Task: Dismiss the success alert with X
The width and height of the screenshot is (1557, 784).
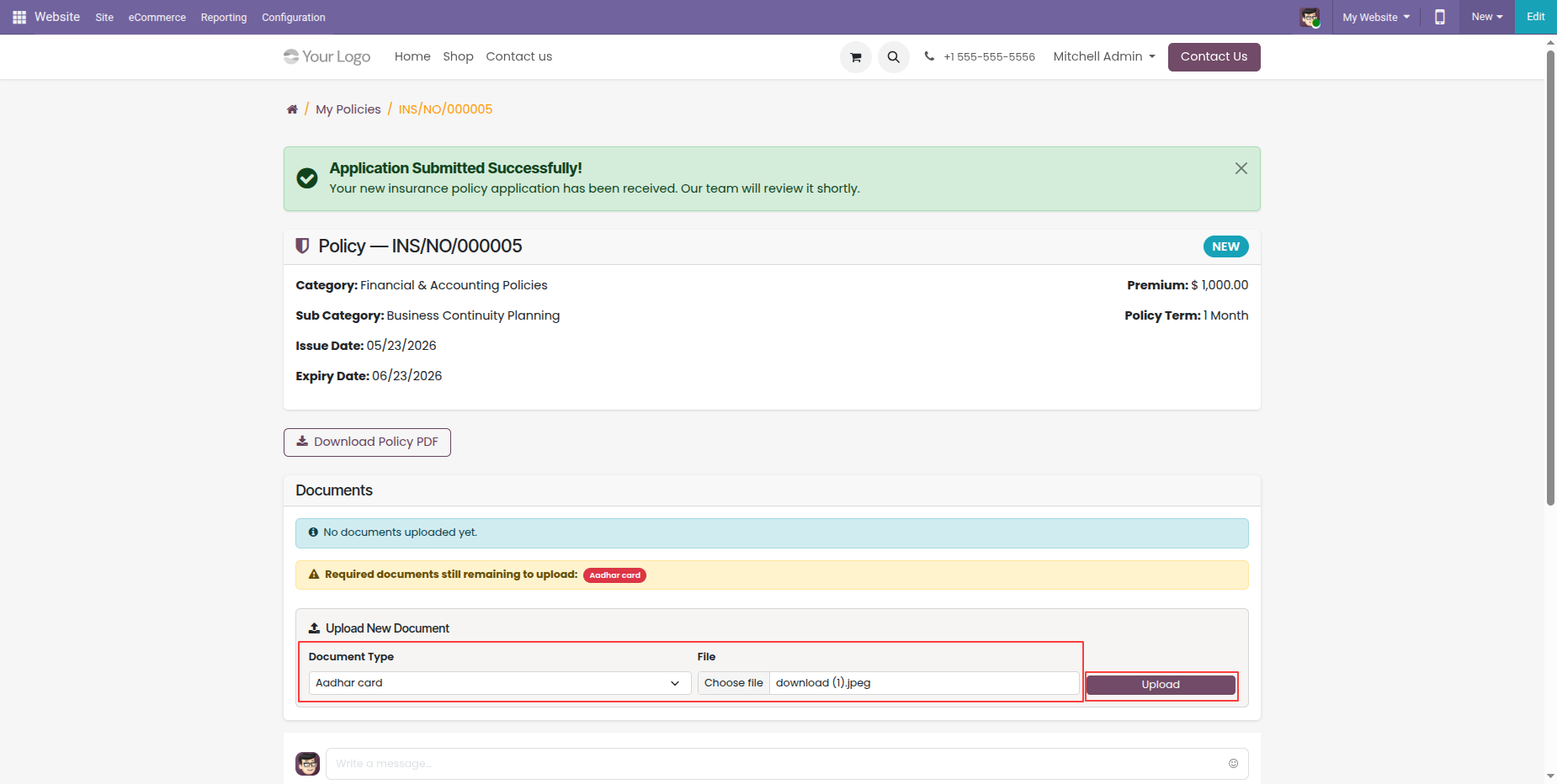Action: click(1241, 168)
